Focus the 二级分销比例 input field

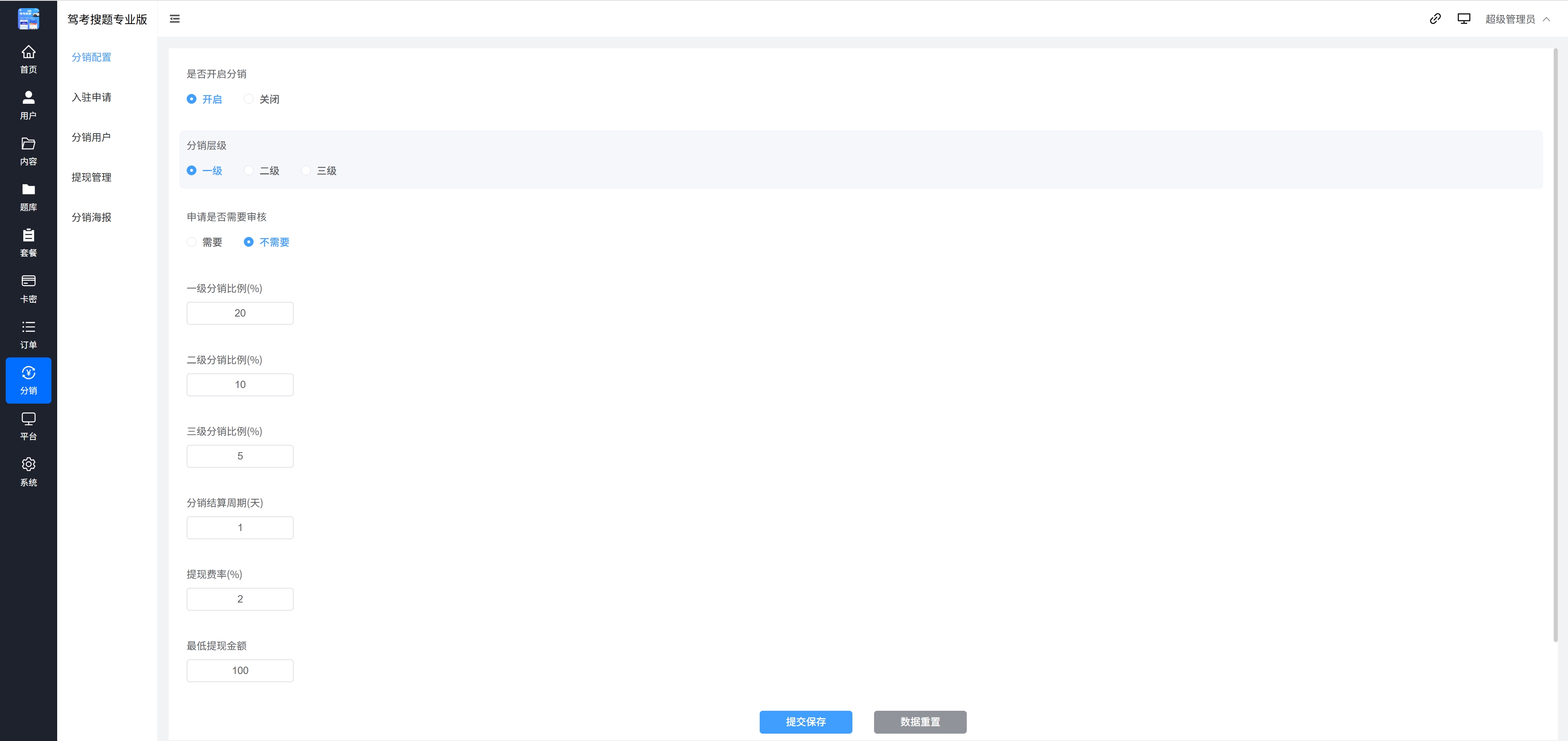[240, 385]
